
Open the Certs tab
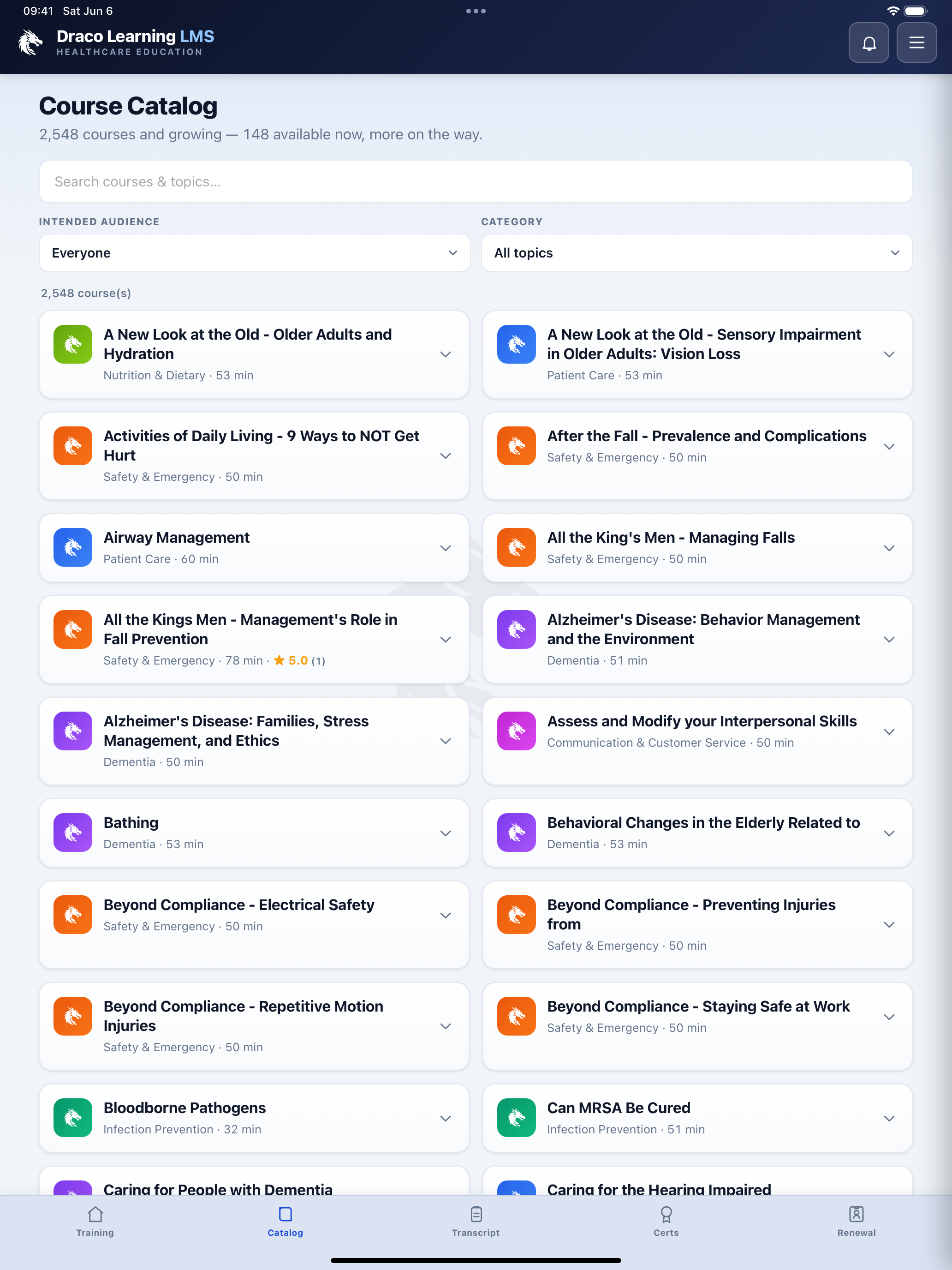tap(666, 1222)
